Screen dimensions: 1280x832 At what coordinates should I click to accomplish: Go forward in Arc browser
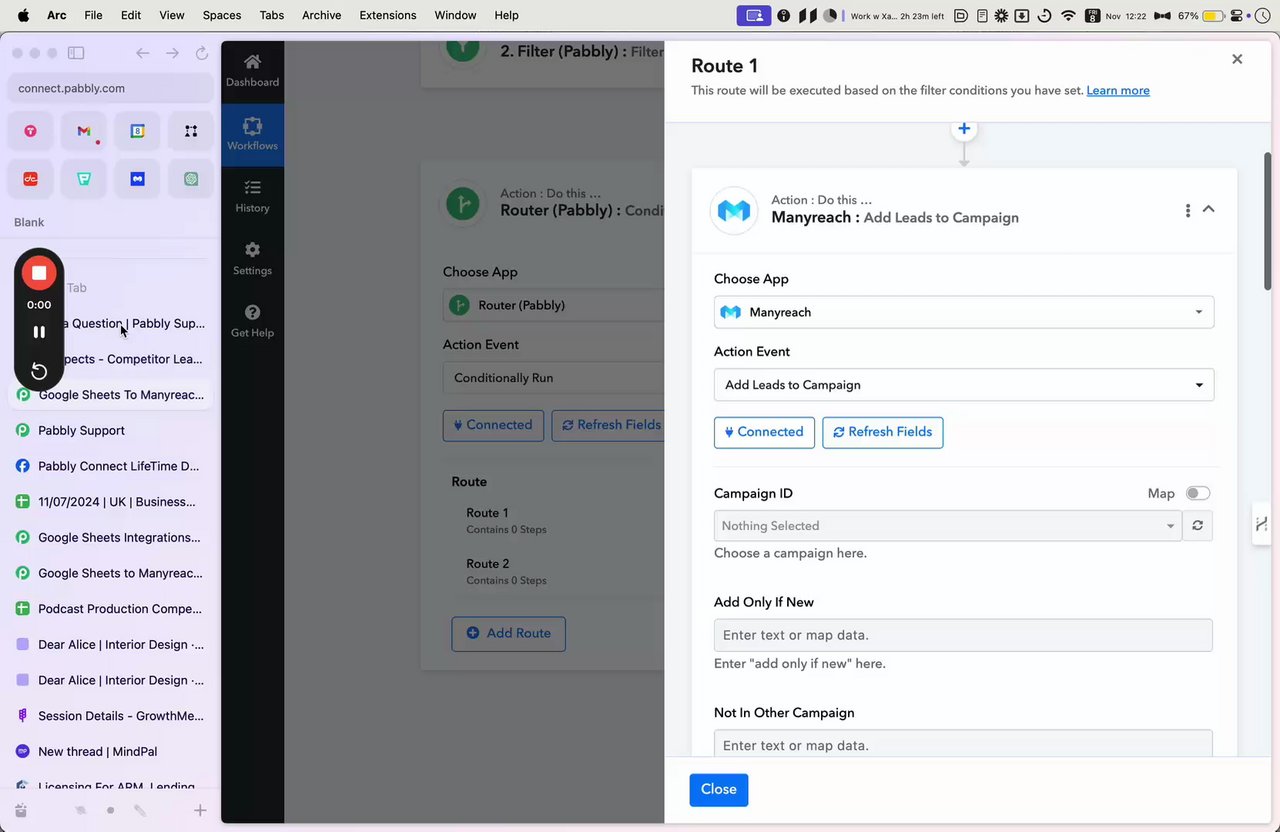[172, 53]
